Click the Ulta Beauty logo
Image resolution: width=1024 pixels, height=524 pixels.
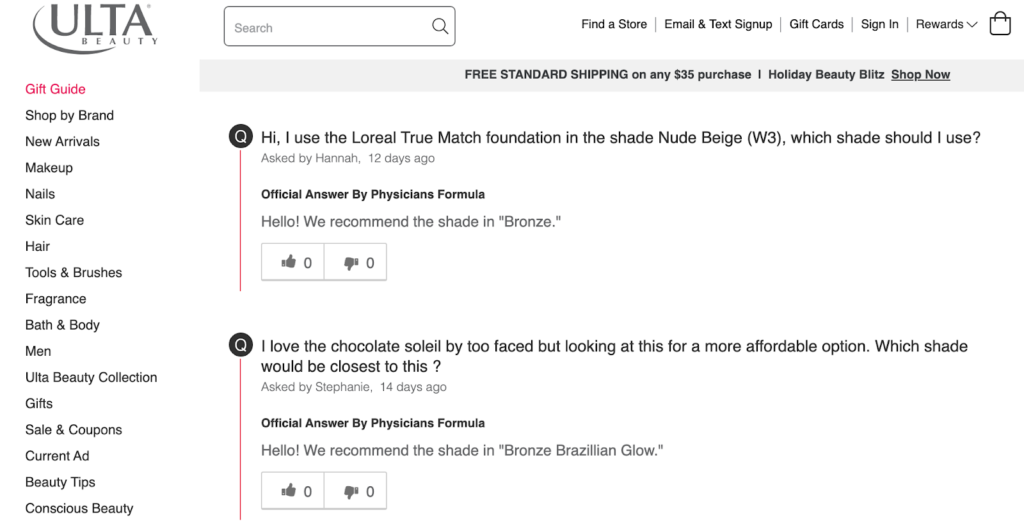pos(95,26)
